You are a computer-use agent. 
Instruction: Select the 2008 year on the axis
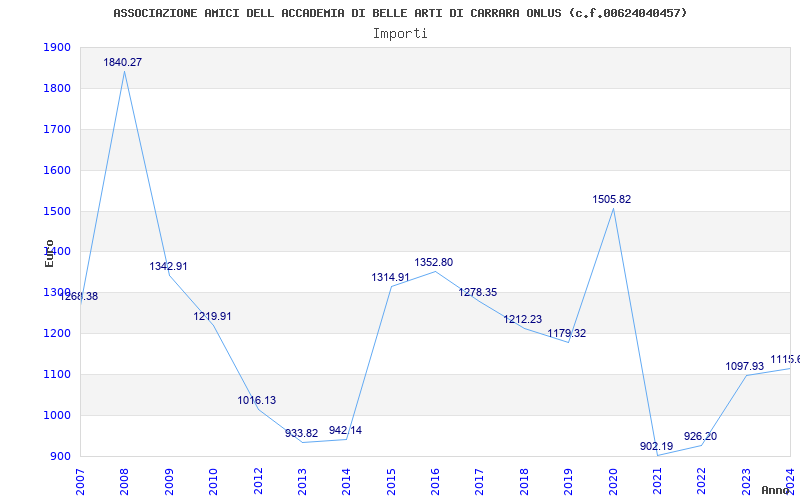[x=124, y=482]
